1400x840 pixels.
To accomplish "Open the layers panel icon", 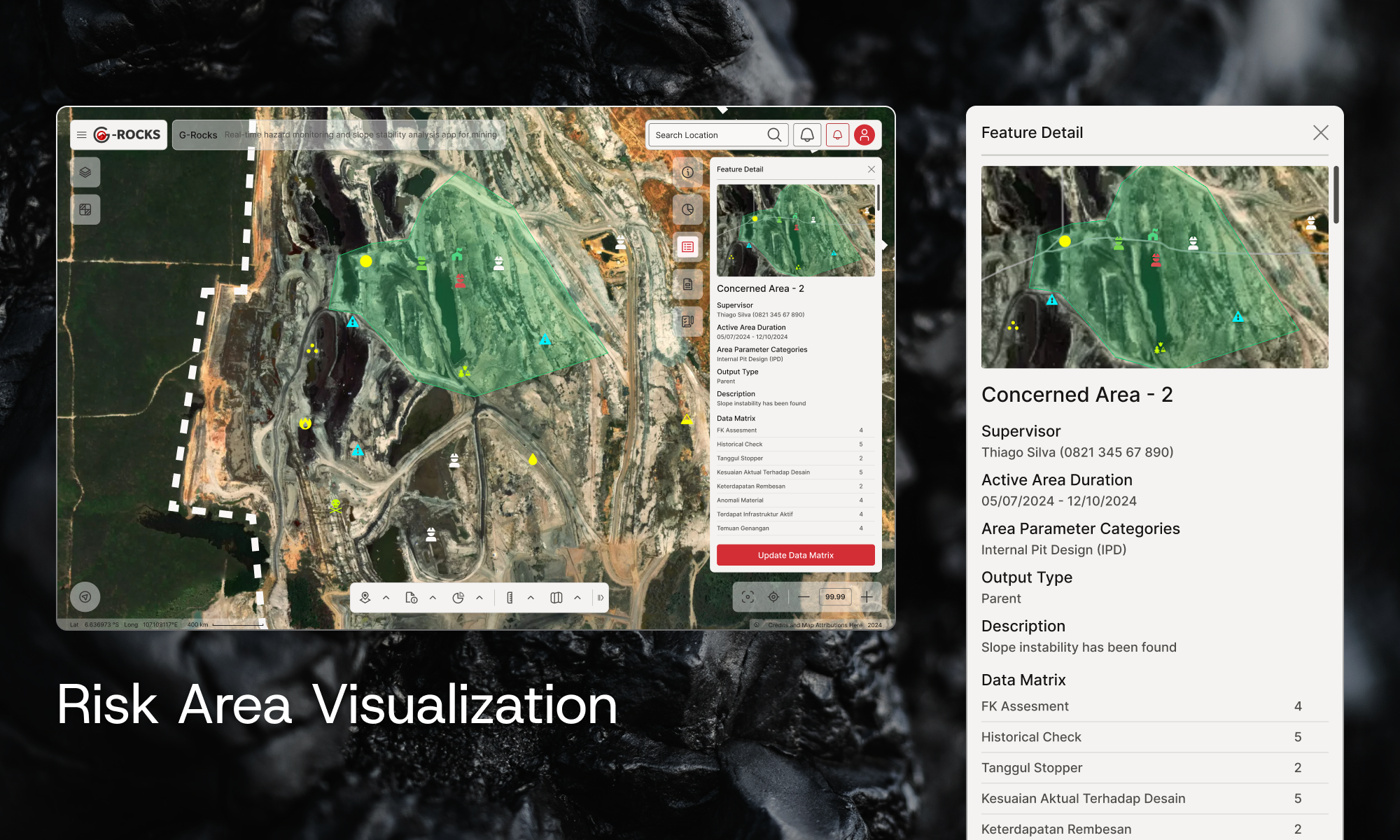I will click(x=85, y=172).
